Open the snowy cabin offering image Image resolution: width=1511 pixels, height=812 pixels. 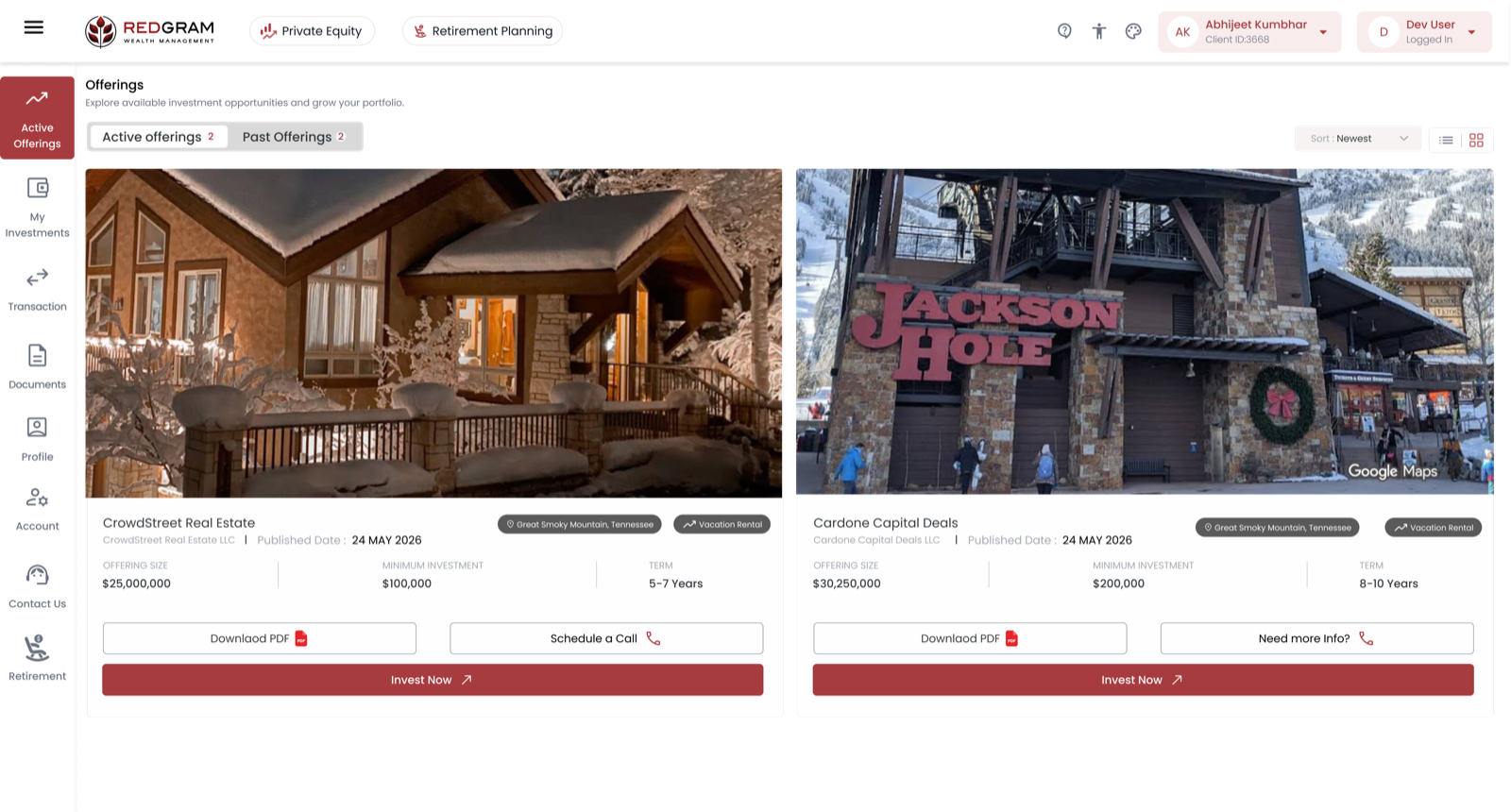(x=433, y=333)
